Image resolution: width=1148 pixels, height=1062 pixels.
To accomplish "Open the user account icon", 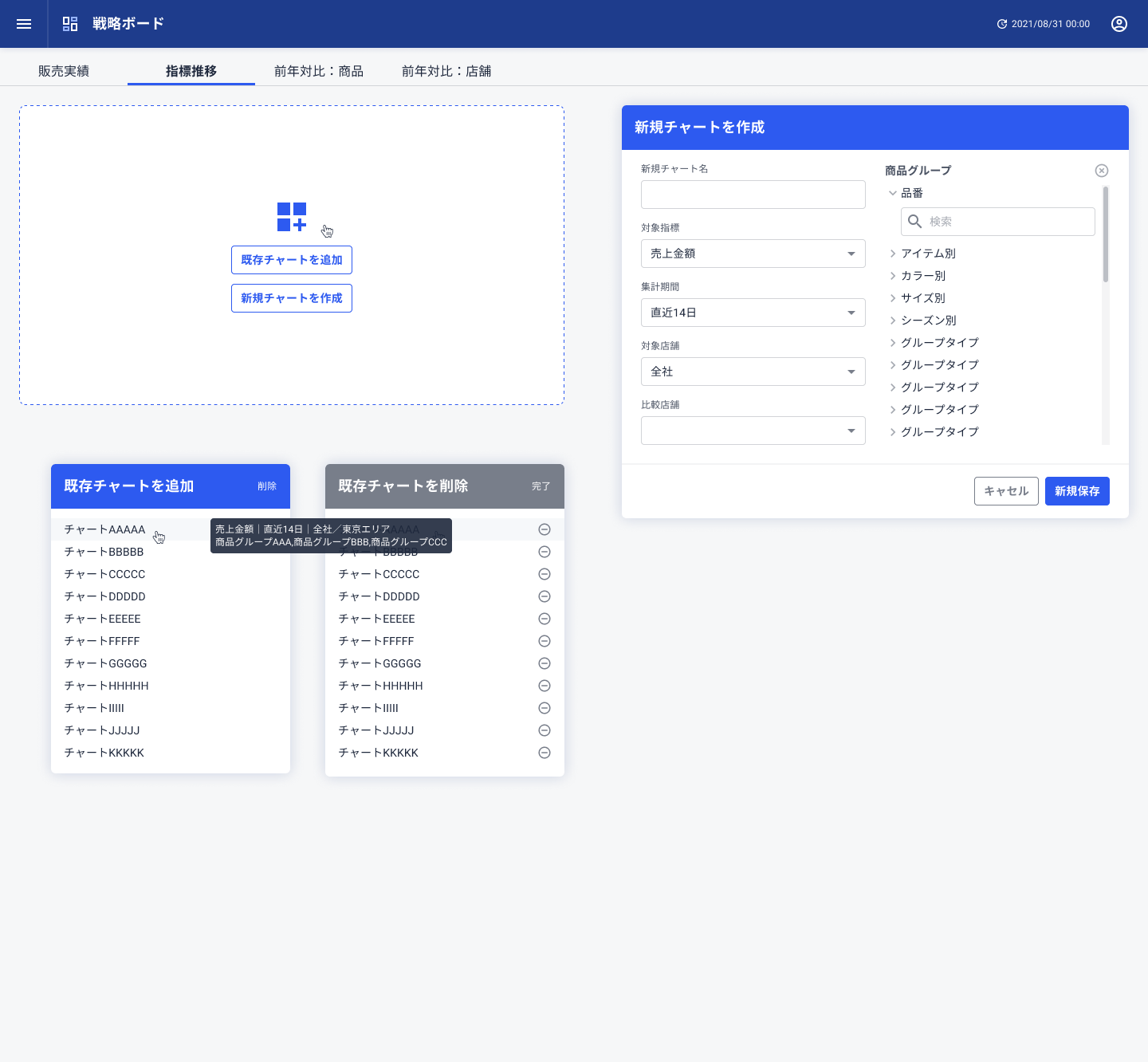I will pos(1119,24).
